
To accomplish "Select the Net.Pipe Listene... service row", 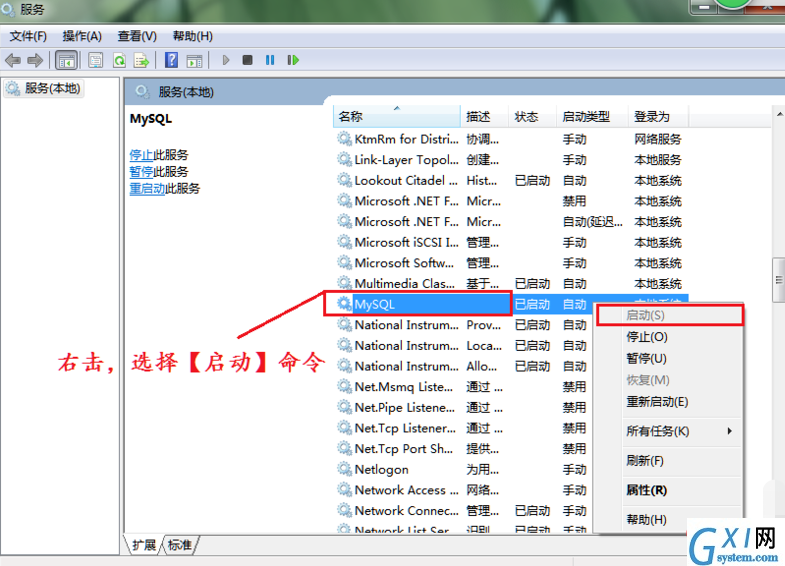I will (x=463, y=407).
